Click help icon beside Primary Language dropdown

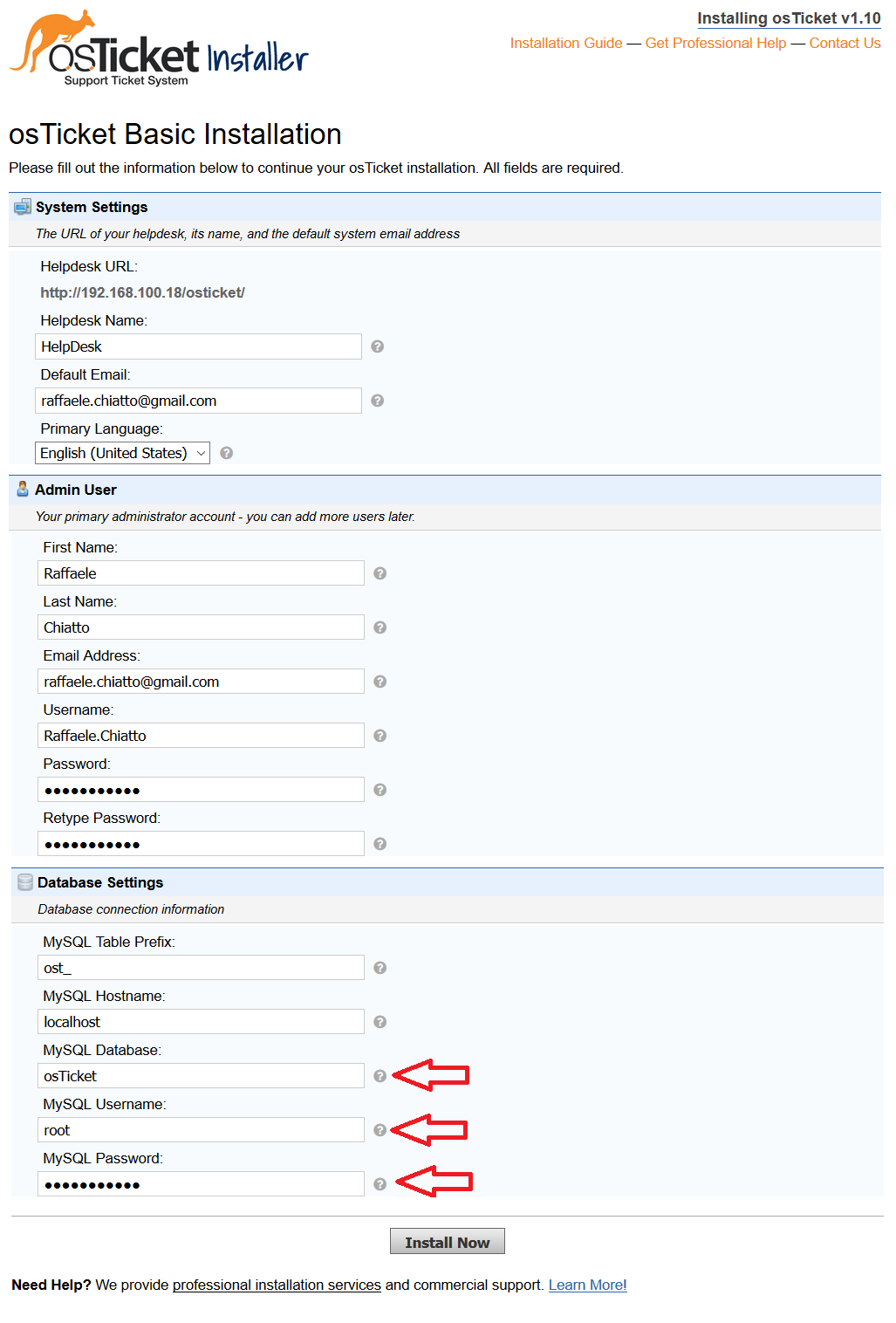(x=226, y=453)
